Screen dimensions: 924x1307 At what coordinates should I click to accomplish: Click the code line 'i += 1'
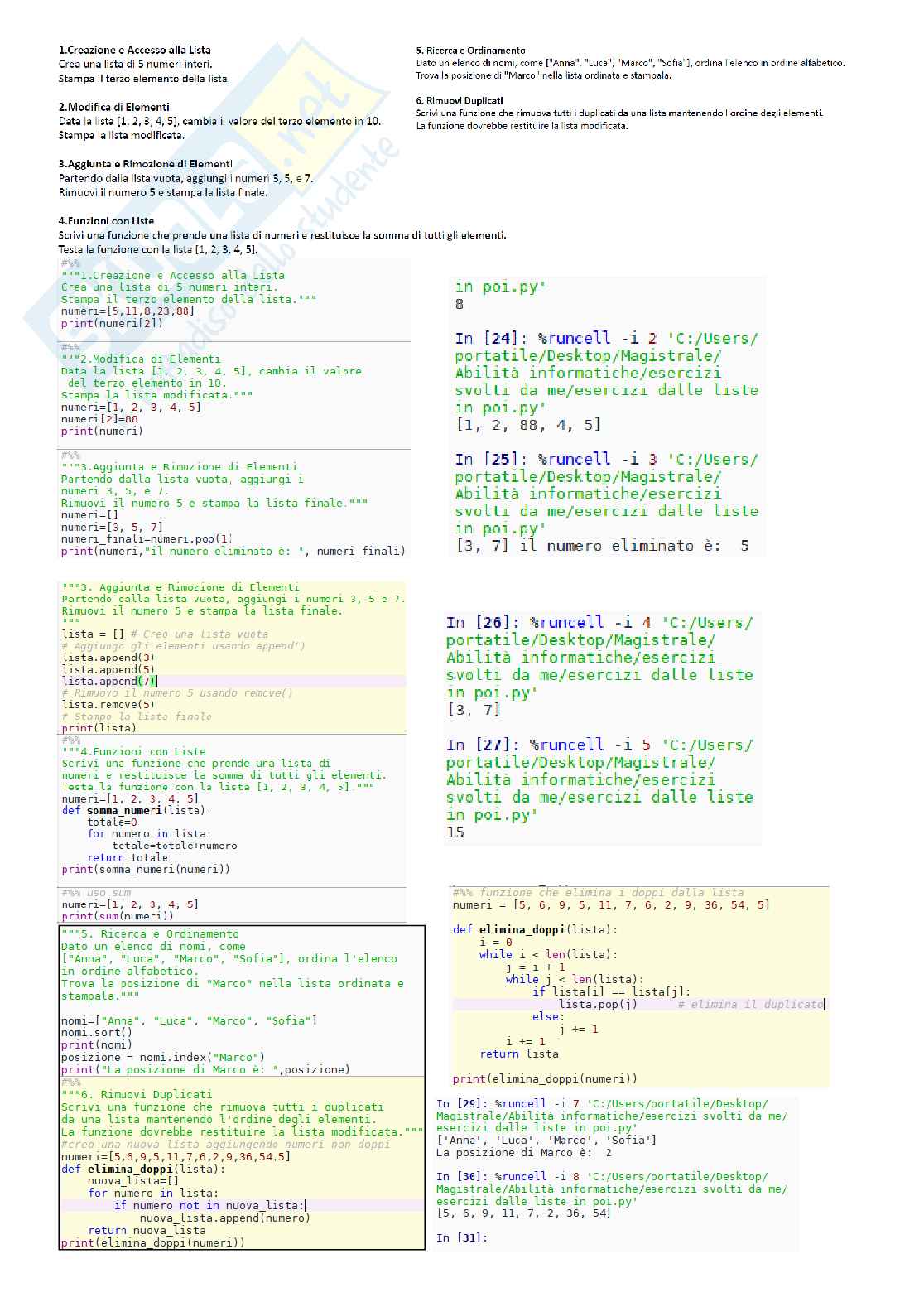[526, 1041]
